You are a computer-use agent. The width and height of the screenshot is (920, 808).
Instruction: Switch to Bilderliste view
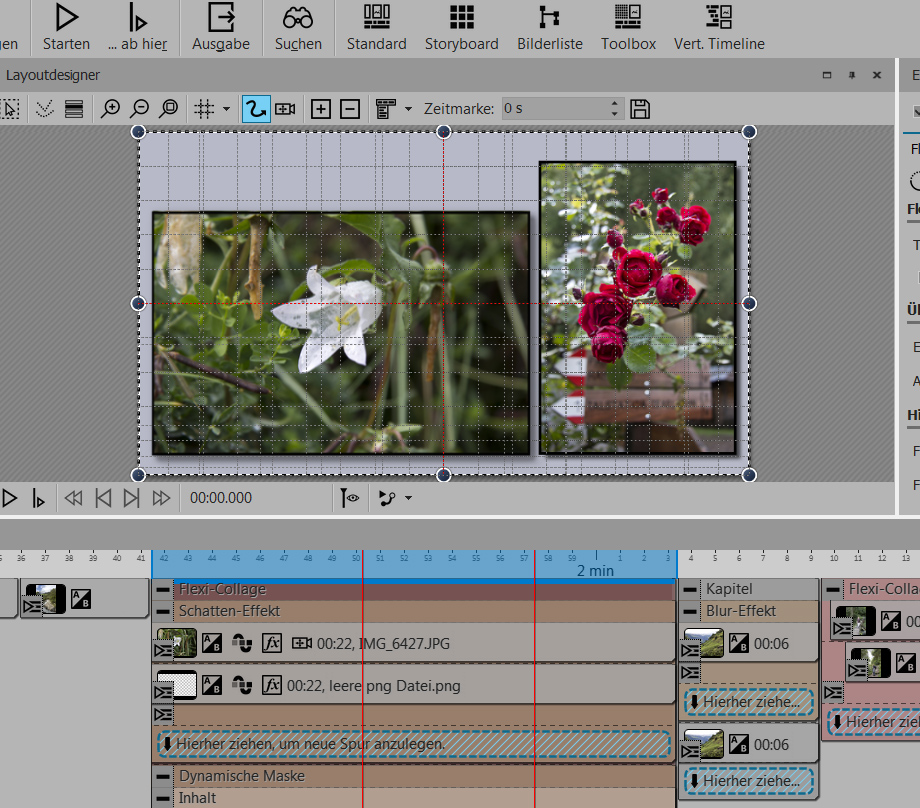point(549,28)
